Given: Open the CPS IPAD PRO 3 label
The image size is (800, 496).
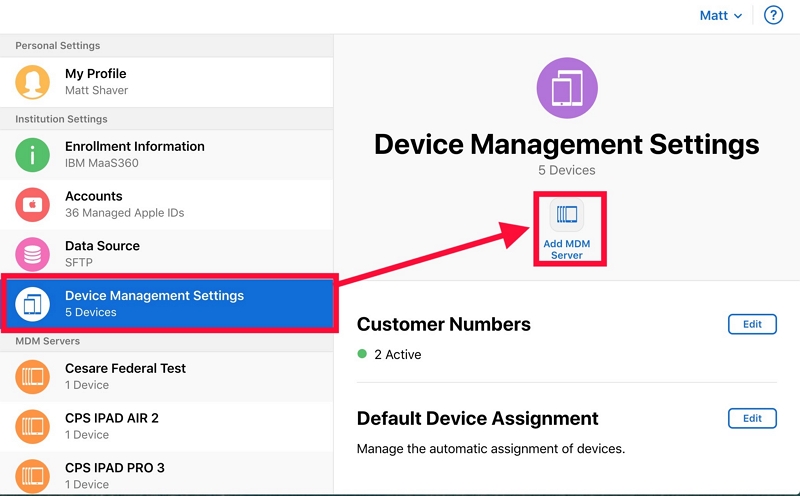Looking at the screenshot, I should (115, 467).
